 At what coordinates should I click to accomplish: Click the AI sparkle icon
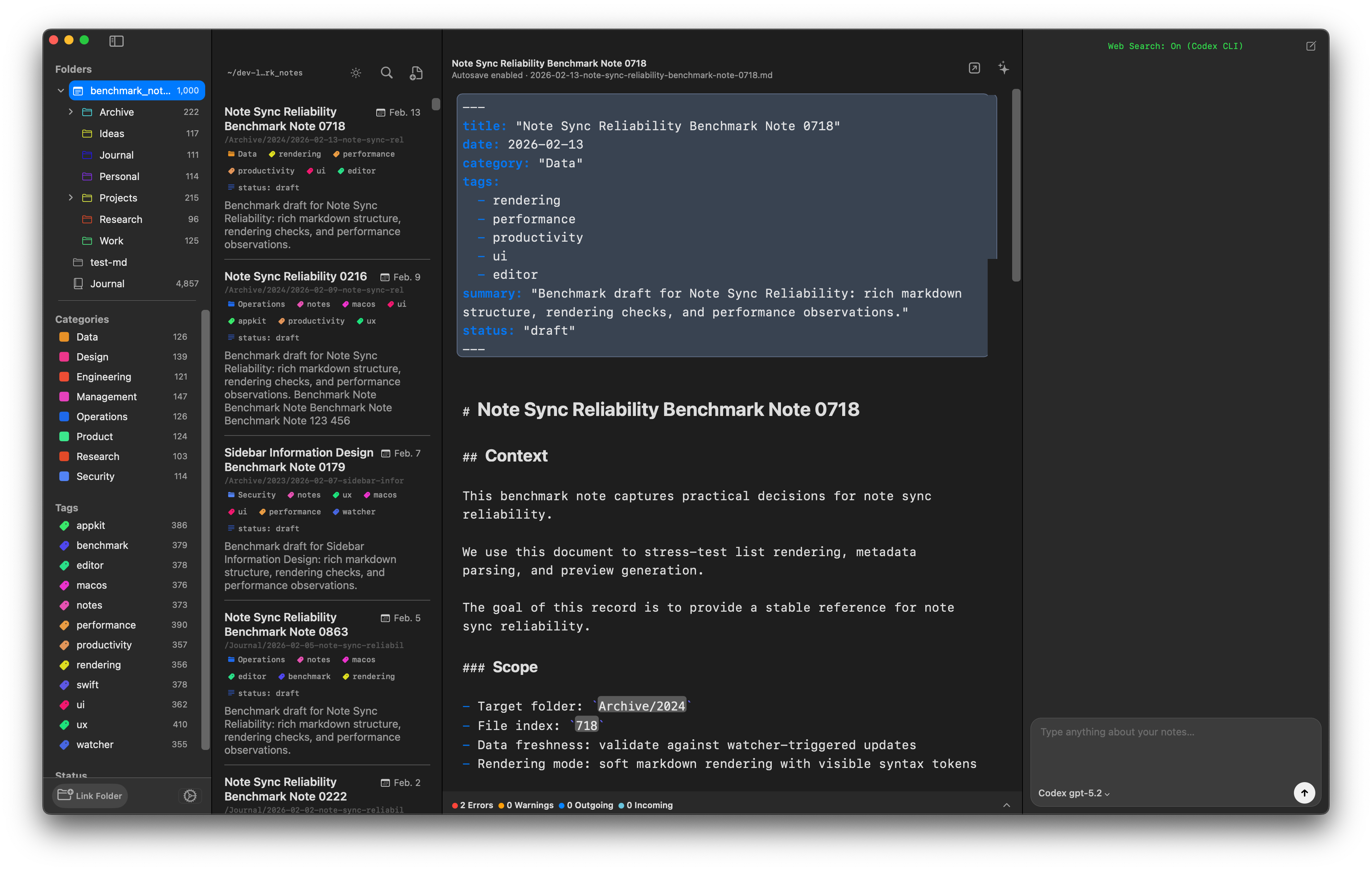click(x=1003, y=69)
